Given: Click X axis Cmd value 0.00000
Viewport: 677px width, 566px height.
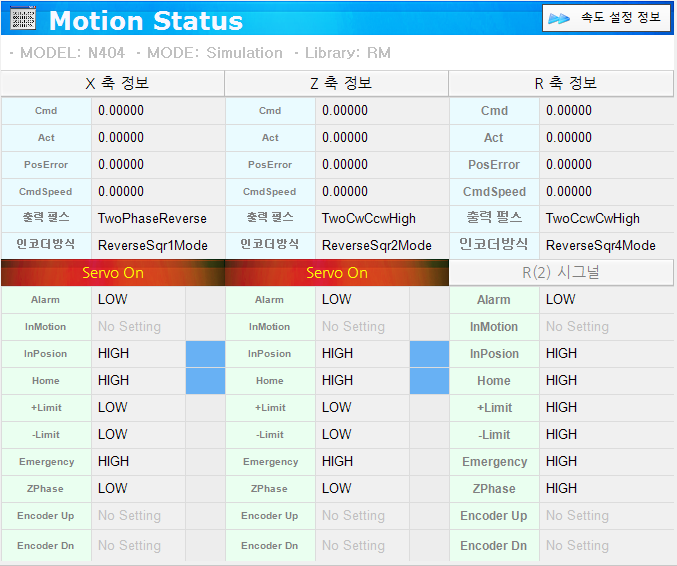Looking at the screenshot, I should point(121,111).
